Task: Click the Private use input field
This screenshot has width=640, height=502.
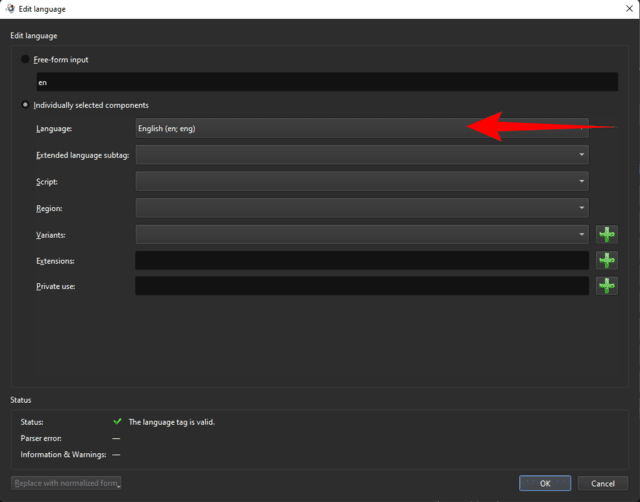Action: pyautogui.click(x=362, y=286)
